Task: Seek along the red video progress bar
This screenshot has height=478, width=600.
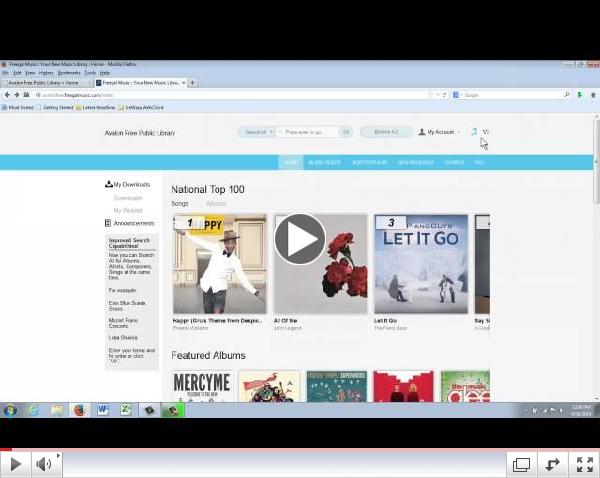Action: click(300, 449)
